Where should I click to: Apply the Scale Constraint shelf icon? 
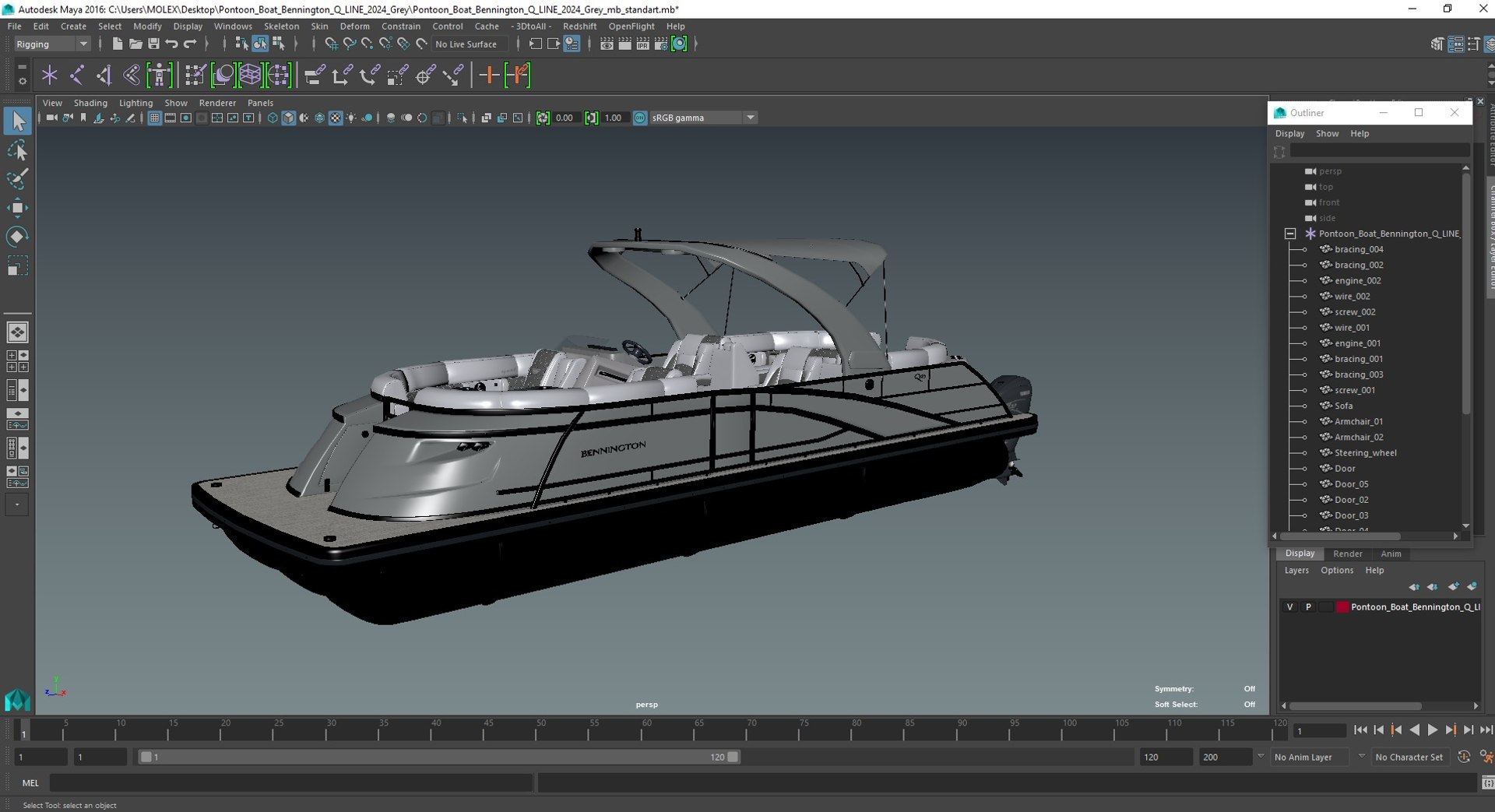point(398,76)
